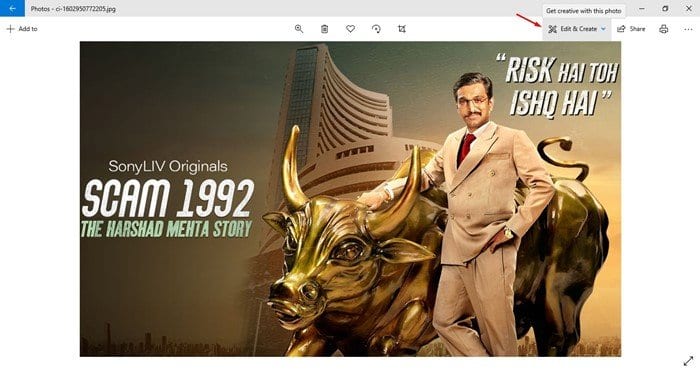Rotate the photo
The image size is (700, 371).
(x=376, y=29)
